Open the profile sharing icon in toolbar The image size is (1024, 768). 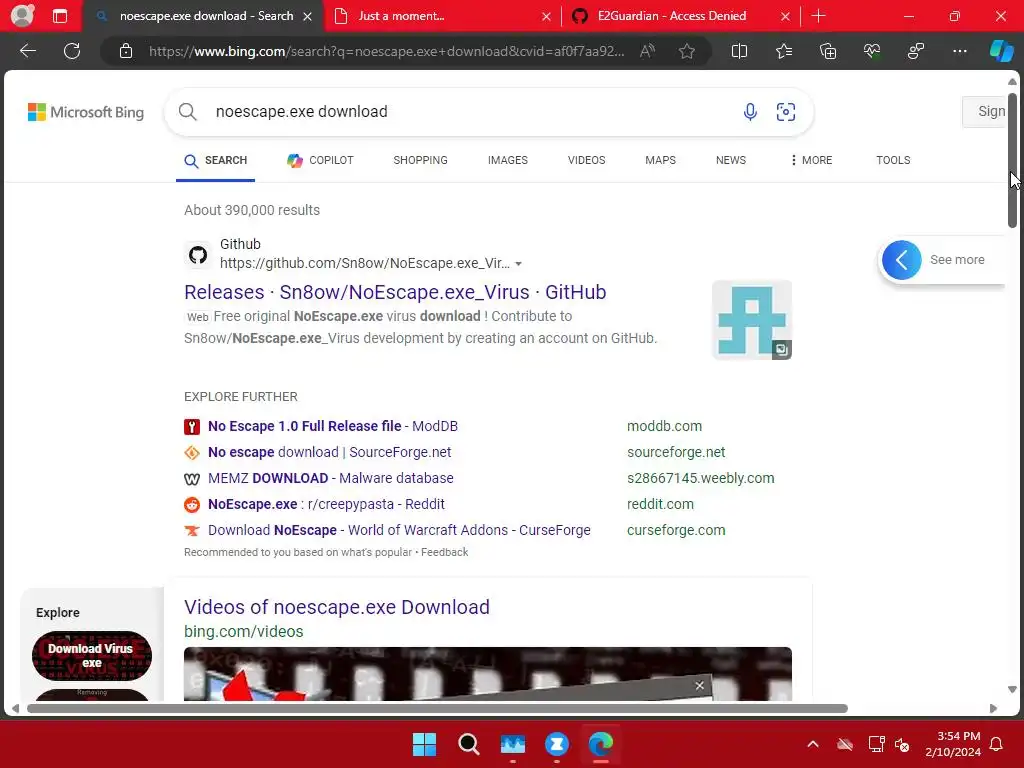[916, 51]
